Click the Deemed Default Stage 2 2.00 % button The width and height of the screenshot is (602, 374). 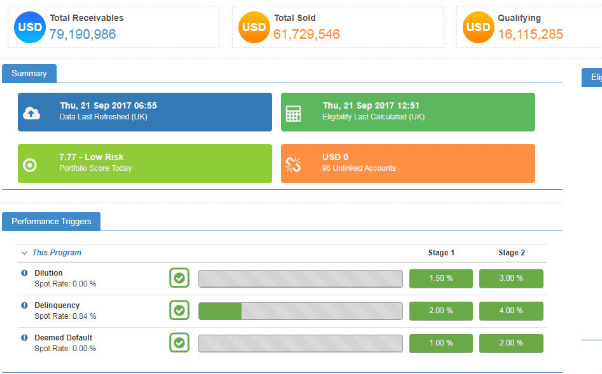click(511, 343)
